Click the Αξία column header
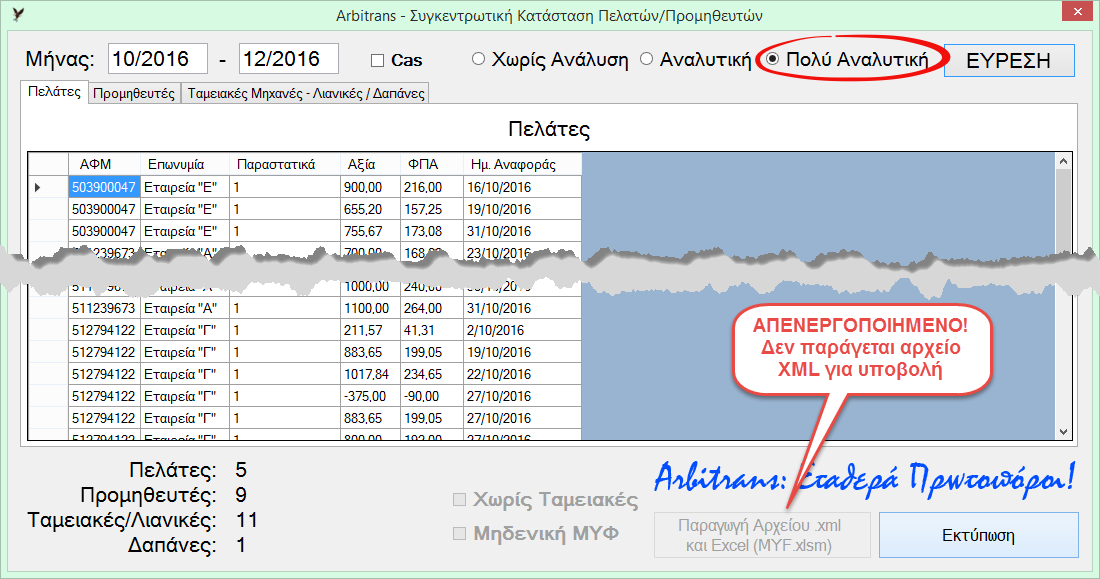The image size is (1100, 579). (x=370, y=164)
